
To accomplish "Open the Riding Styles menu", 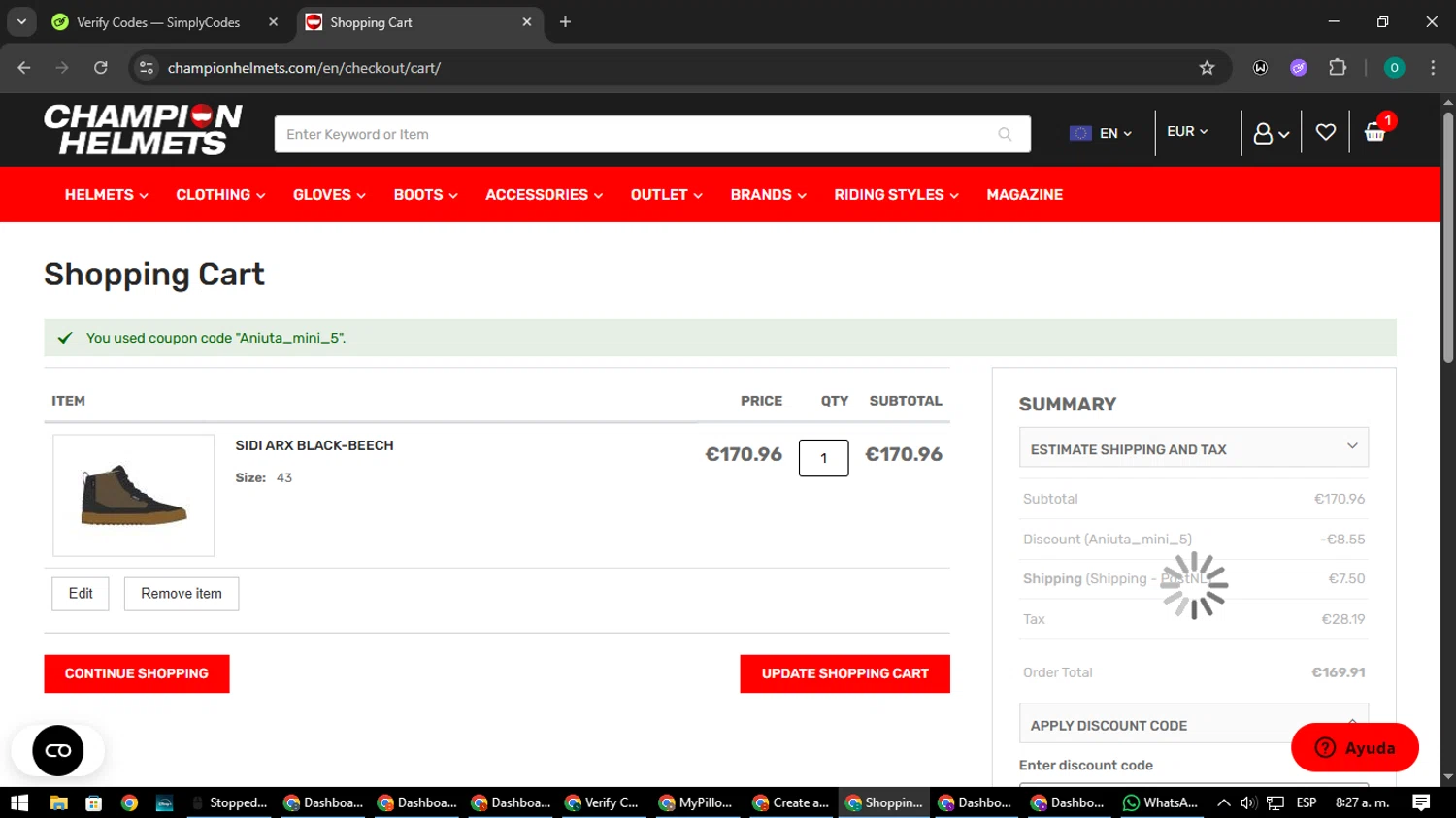I will 896,195.
